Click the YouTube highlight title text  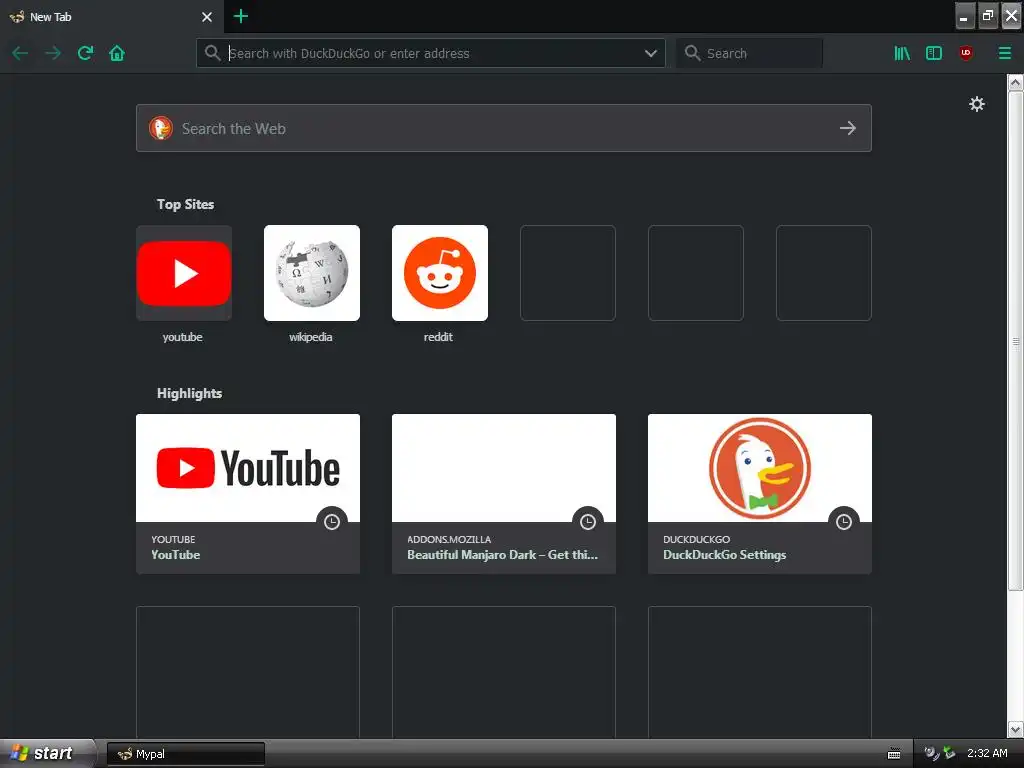click(x=176, y=554)
